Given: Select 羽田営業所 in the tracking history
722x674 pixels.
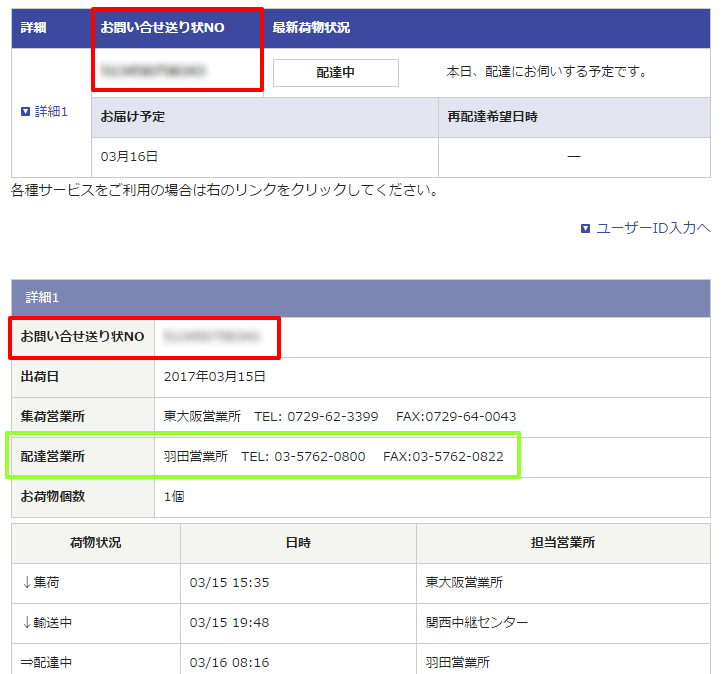Looking at the screenshot, I should click(458, 662).
